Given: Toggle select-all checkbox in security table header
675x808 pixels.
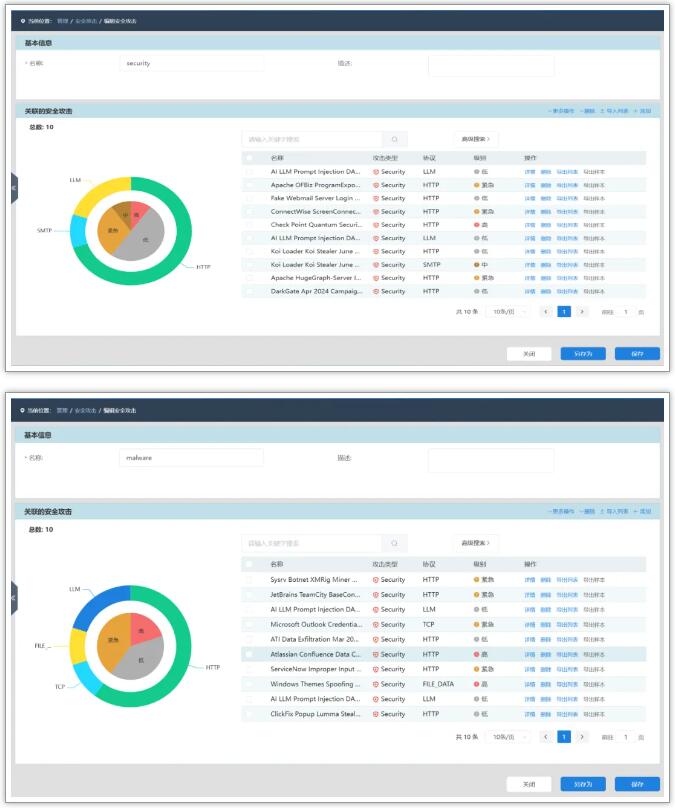Looking at the screenshot, I should [249, 158].
